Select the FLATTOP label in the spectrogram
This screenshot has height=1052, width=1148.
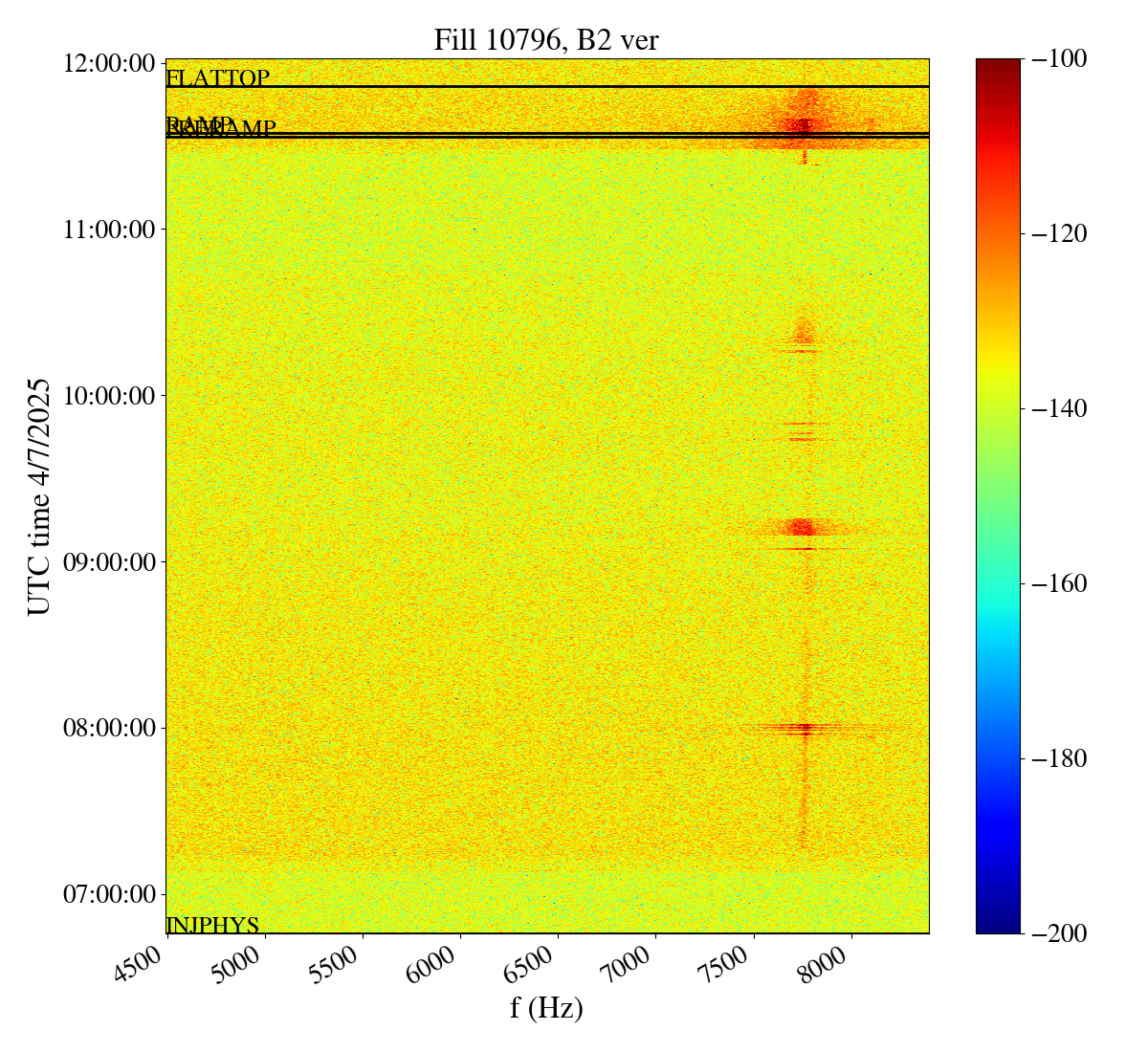pos(217,78)
